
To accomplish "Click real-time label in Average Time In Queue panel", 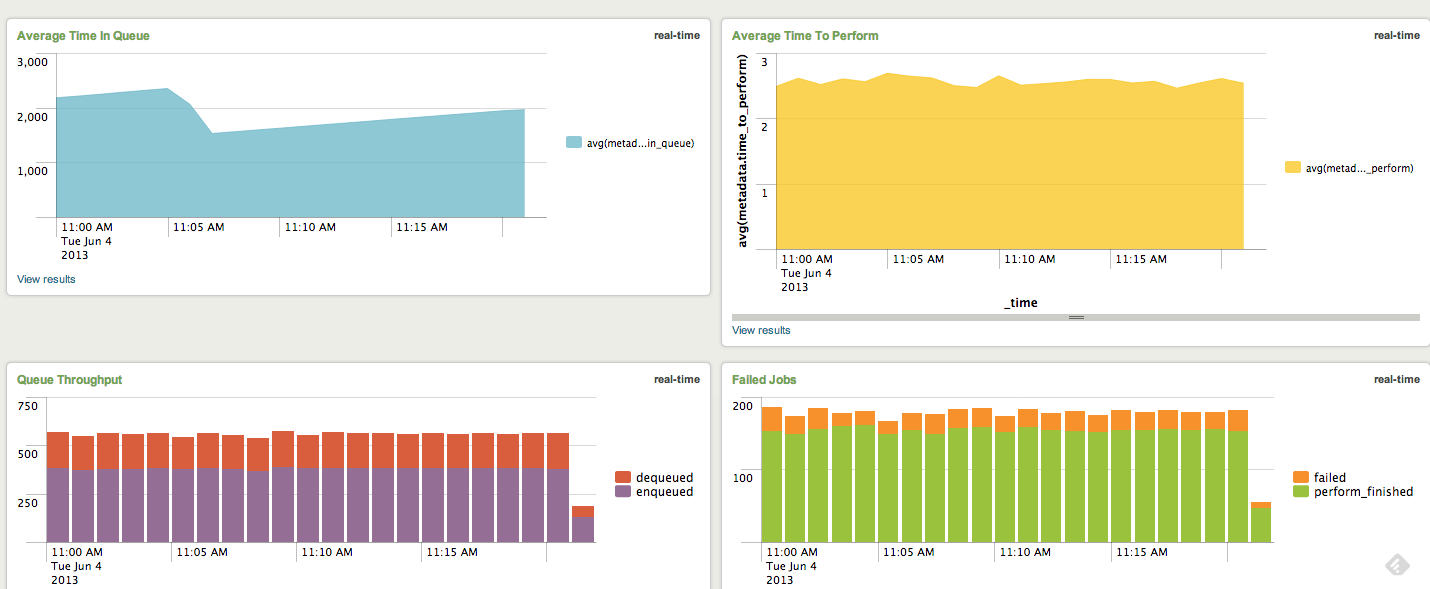I will (x=677, y=36).
